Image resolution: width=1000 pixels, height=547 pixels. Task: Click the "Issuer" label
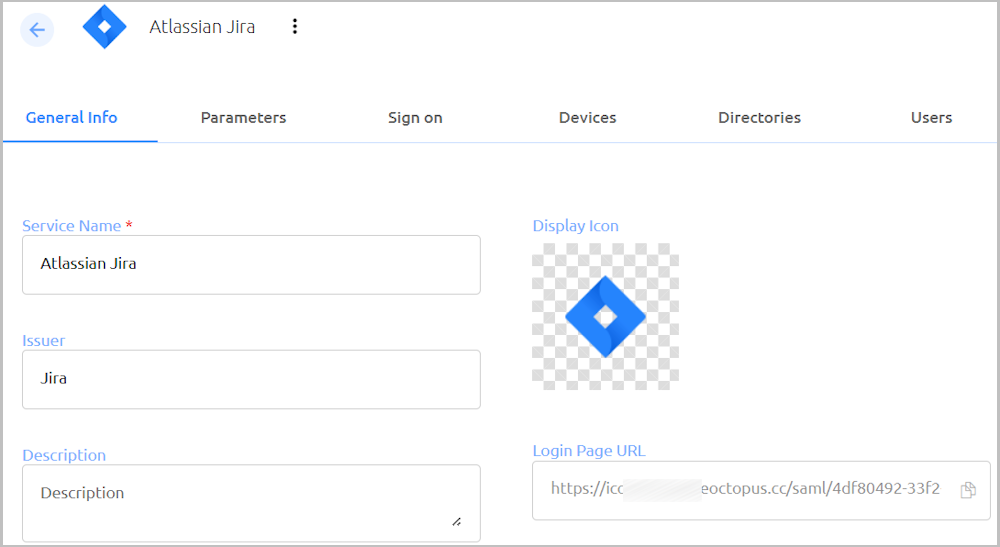click(43, 340)
